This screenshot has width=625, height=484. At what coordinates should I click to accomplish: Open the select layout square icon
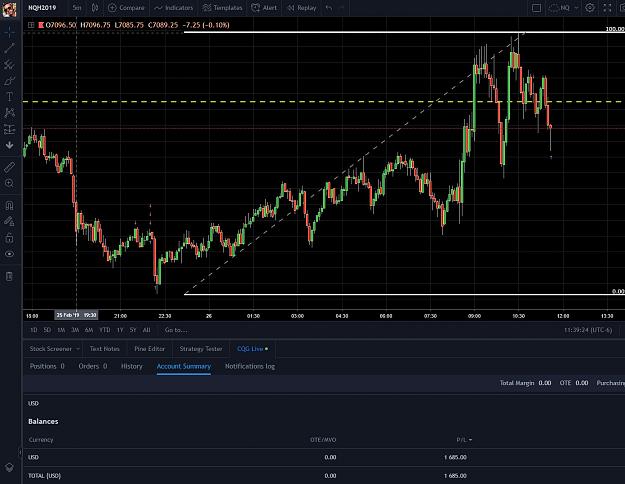point(537,8)
